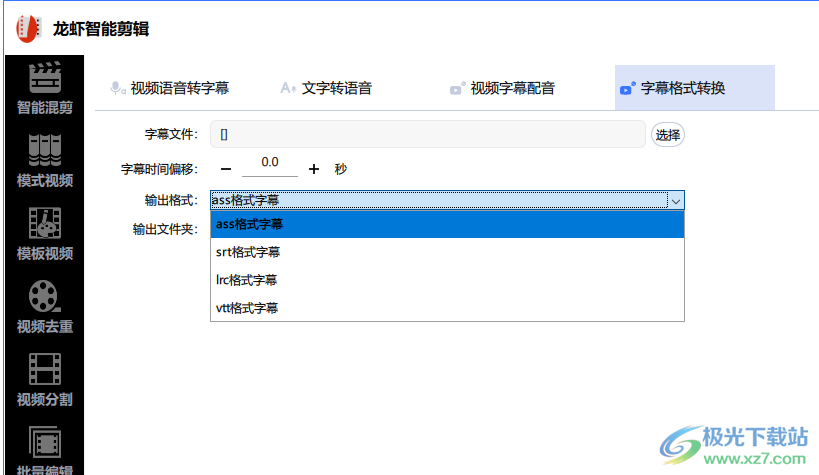Image resolution: width=819 pixels, height=475 pixels.
Task: Click the 0.0 time offset value field
Action: [270, 164]
